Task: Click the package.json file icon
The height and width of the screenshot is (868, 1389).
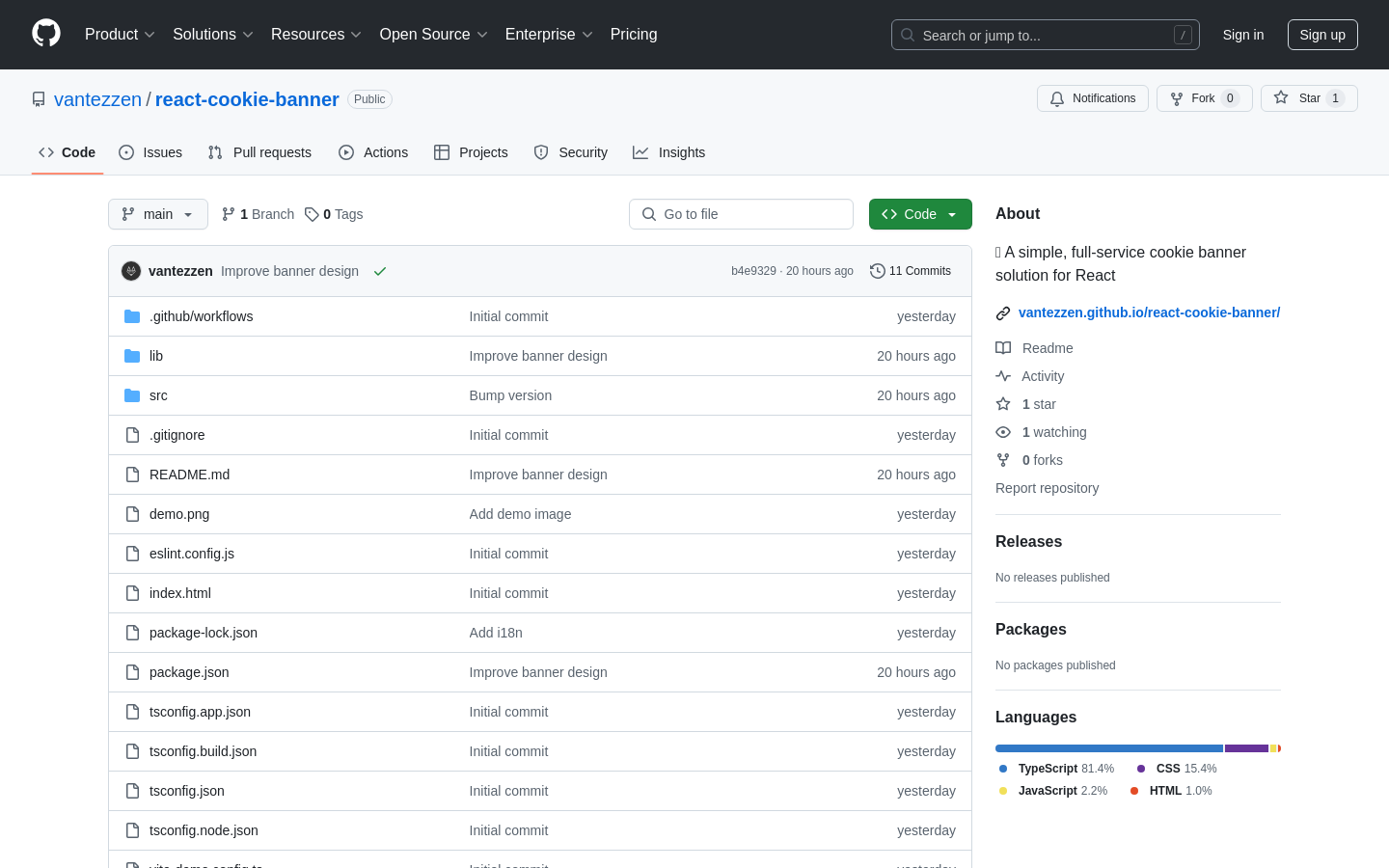Action: pos(132,672)
